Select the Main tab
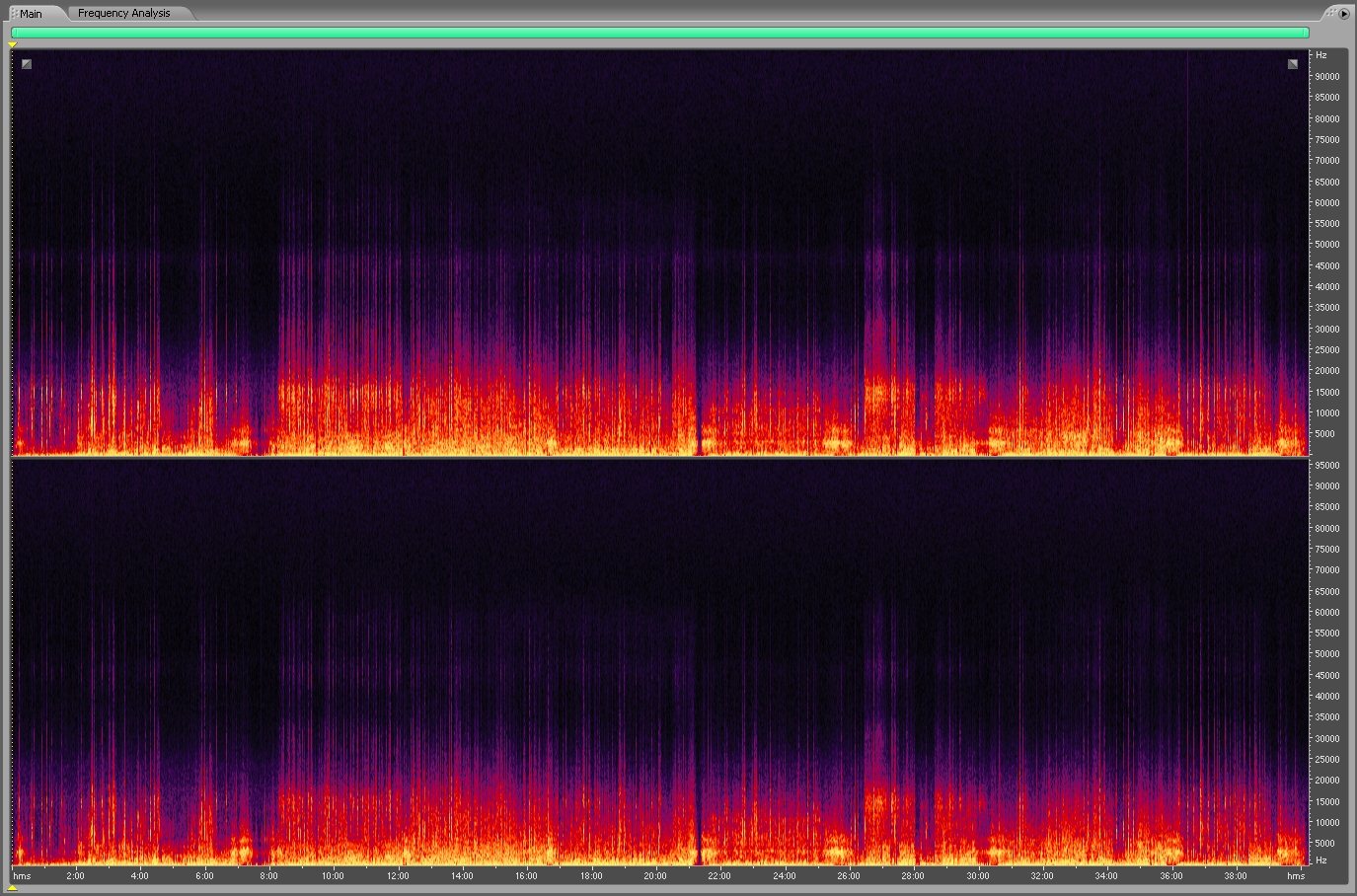Screen dimensions: 1357x896 pos(31,14)
